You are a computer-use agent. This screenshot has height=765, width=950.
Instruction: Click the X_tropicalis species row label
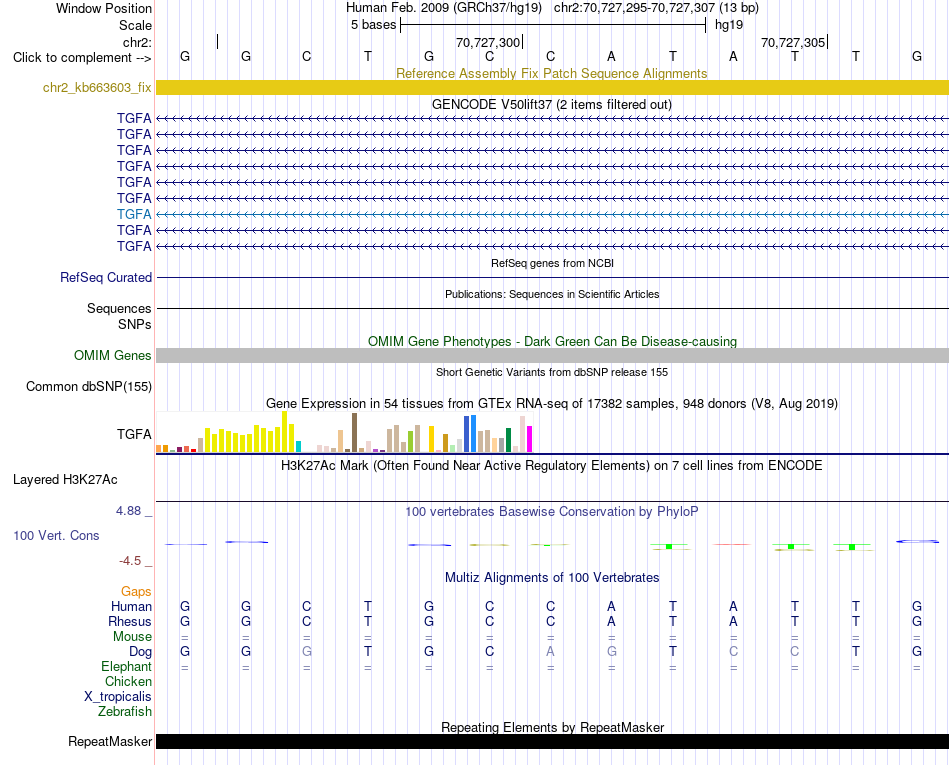118,697
